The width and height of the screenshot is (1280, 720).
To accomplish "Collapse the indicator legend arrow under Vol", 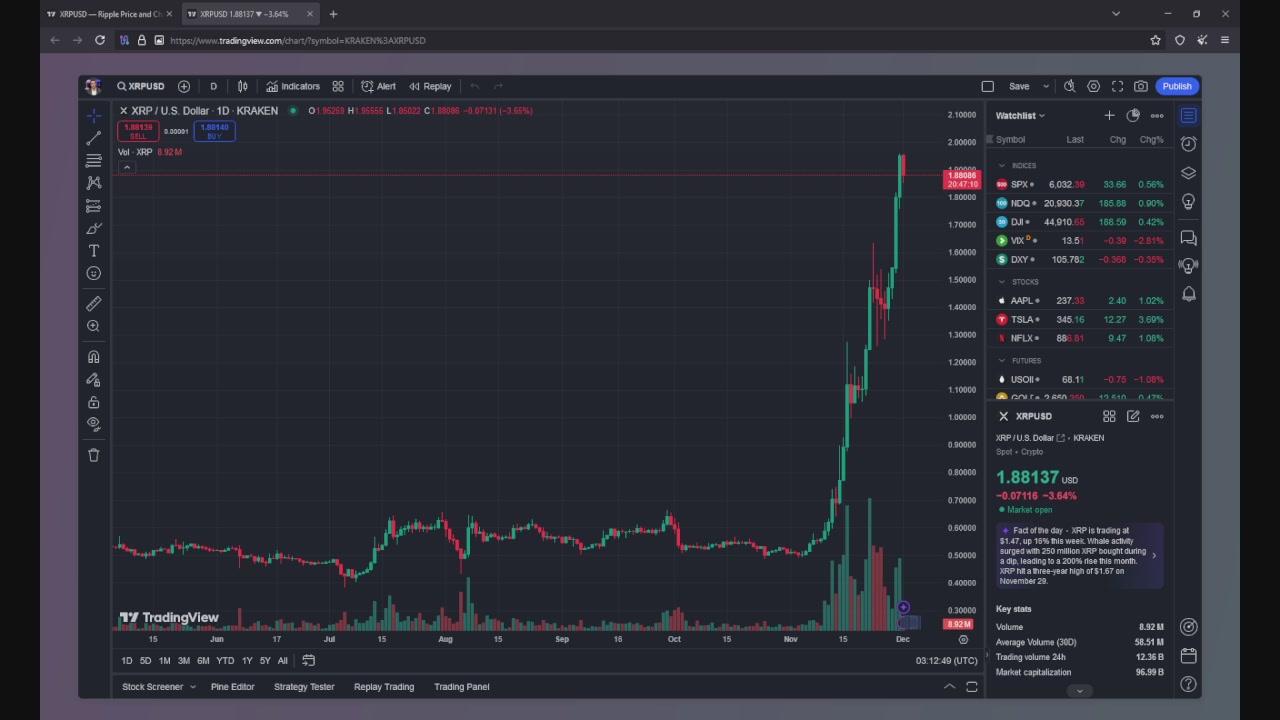I will 126,167.
